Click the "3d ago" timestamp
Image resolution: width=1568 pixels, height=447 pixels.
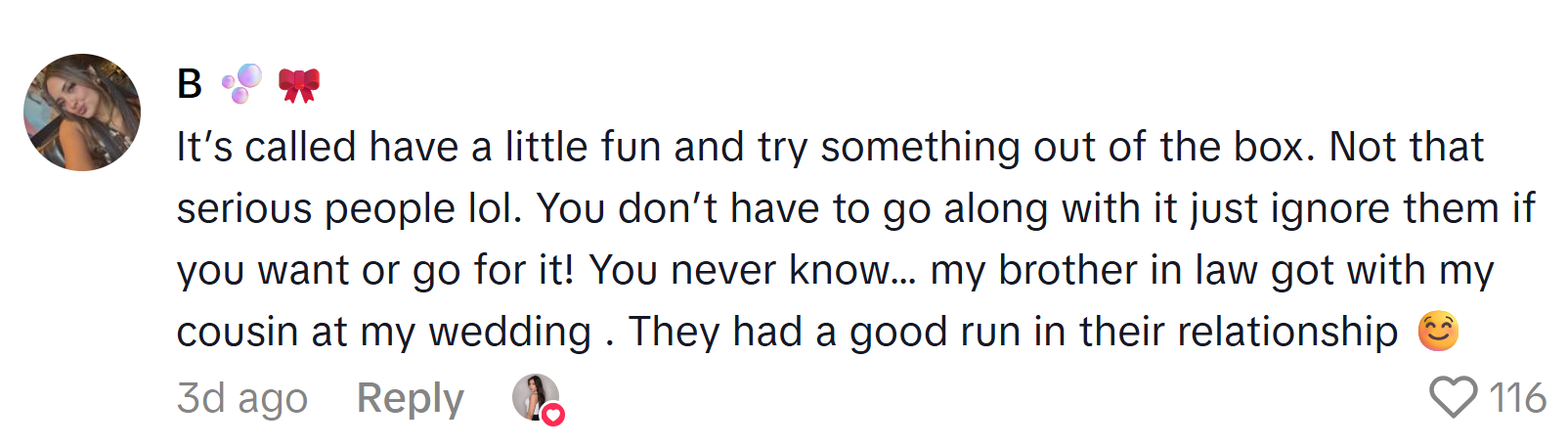tap(242, 398)
